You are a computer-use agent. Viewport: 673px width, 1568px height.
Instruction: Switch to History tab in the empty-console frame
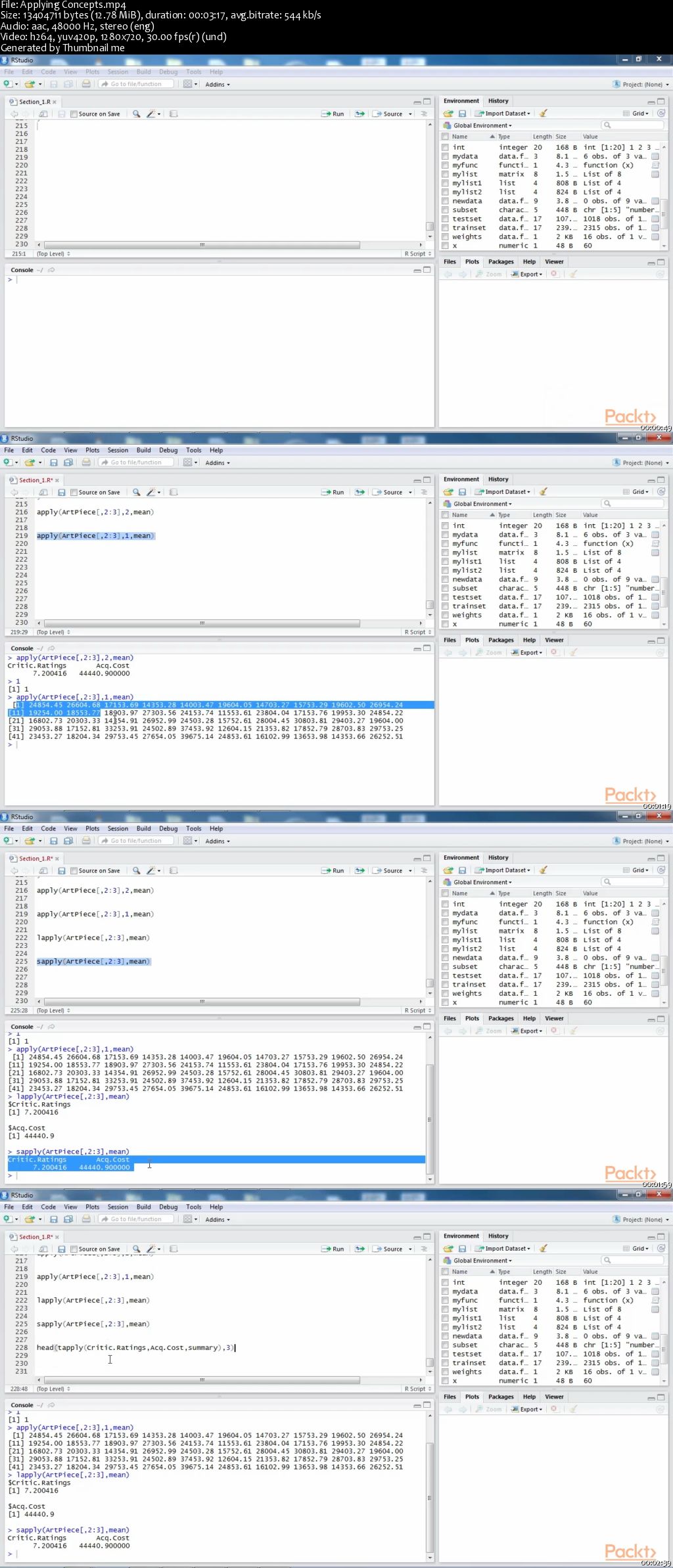[x=498, y=101]
